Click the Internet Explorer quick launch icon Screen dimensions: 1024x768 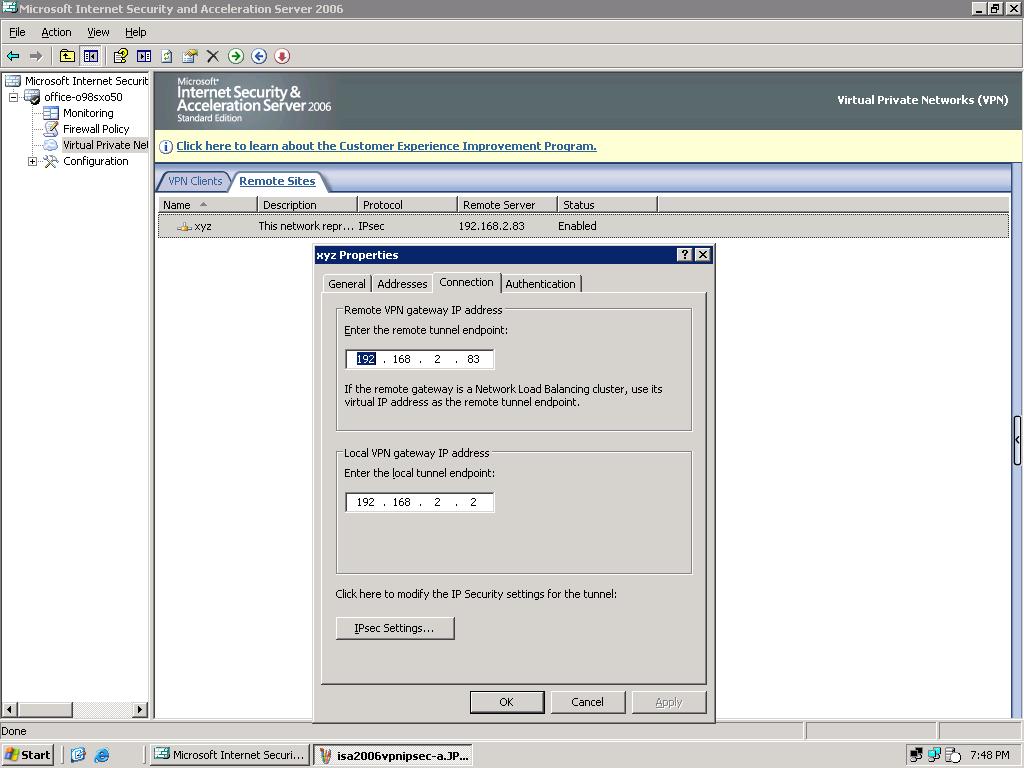(102, 755)
